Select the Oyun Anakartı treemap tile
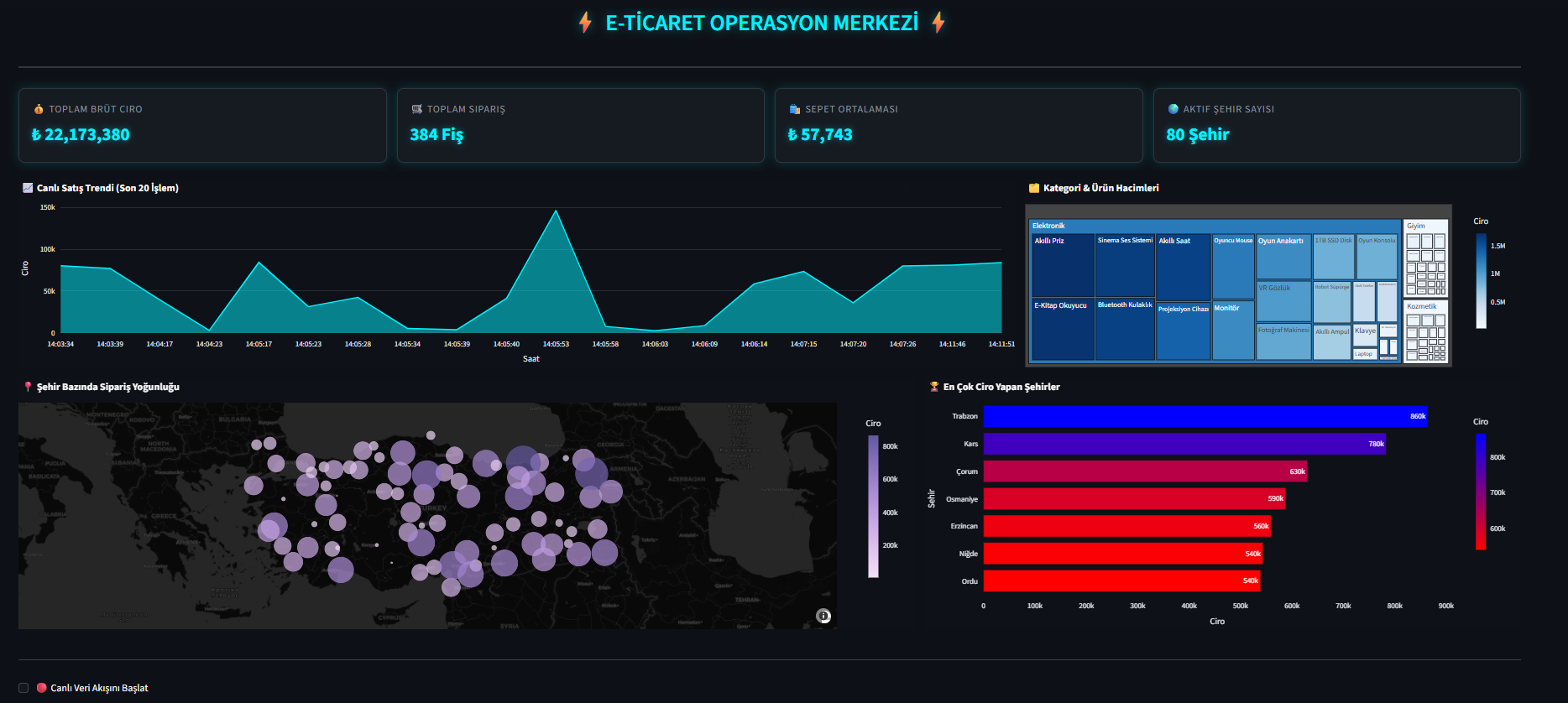Screen dimensions: 1568x703 [x=1283, y=257]
